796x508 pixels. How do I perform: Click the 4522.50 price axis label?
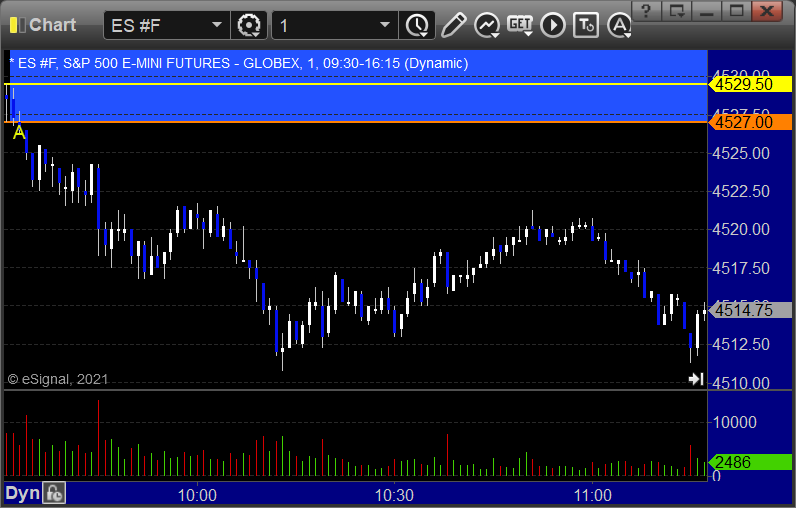coord(741,191)
